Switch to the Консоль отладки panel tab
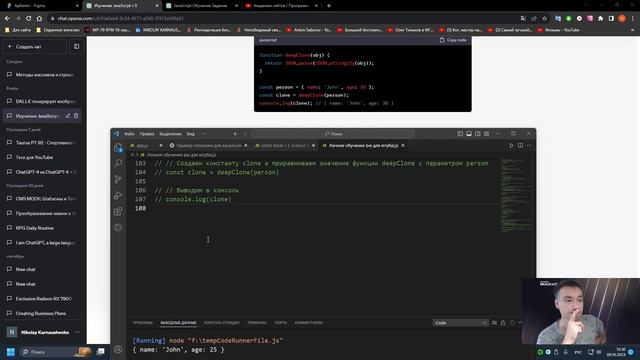The image size is (640, 360). coord(222,323)
